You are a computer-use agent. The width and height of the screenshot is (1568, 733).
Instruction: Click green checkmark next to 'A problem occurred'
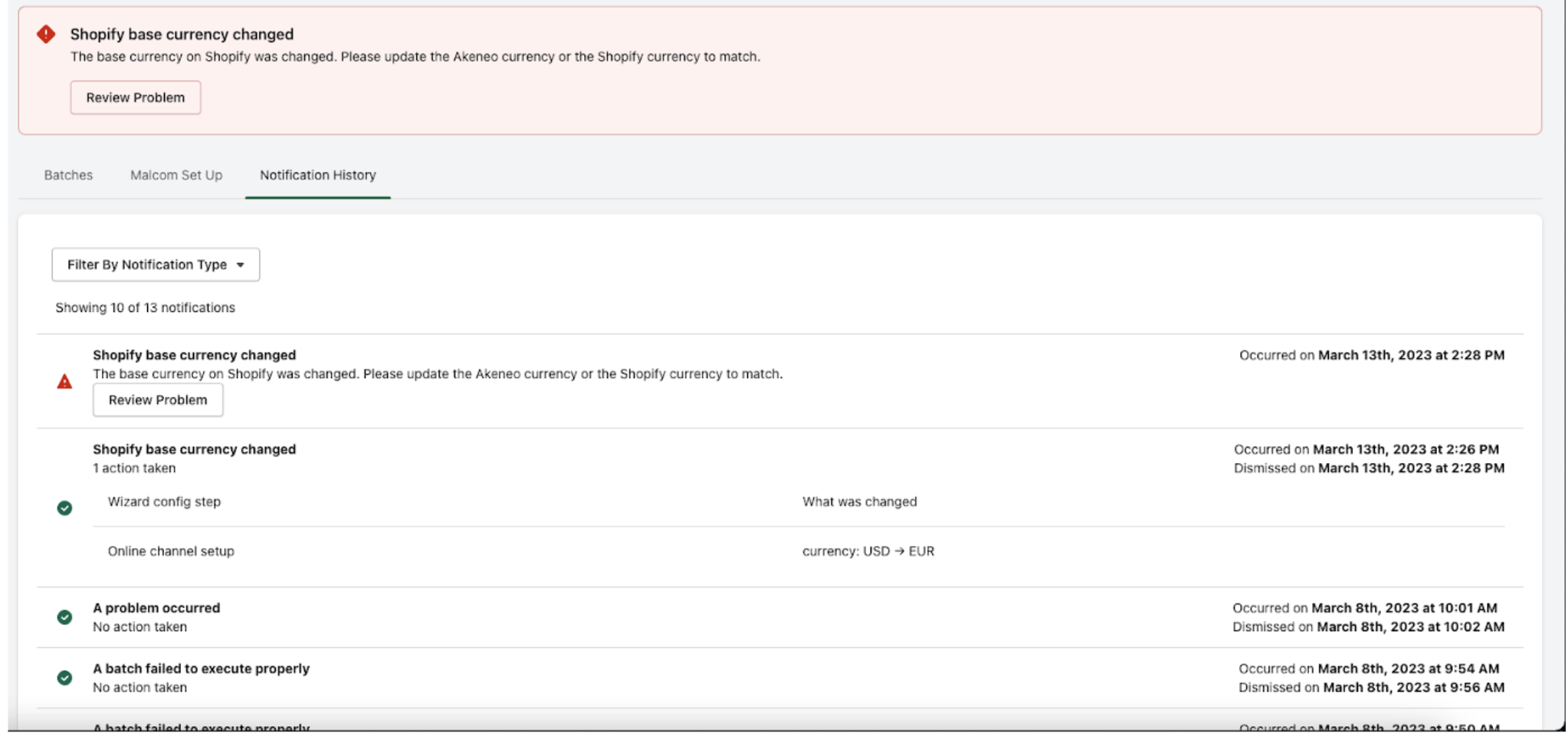[64, 617]
